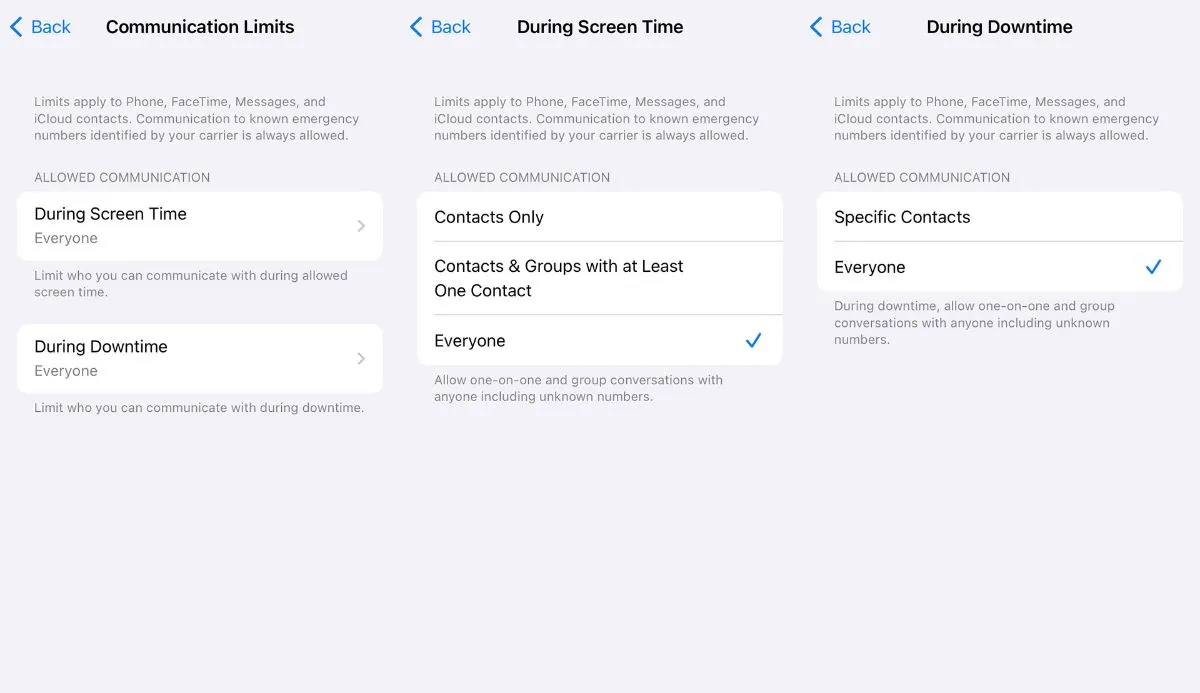Go back from During Screen Time screen

coord(440,27)
